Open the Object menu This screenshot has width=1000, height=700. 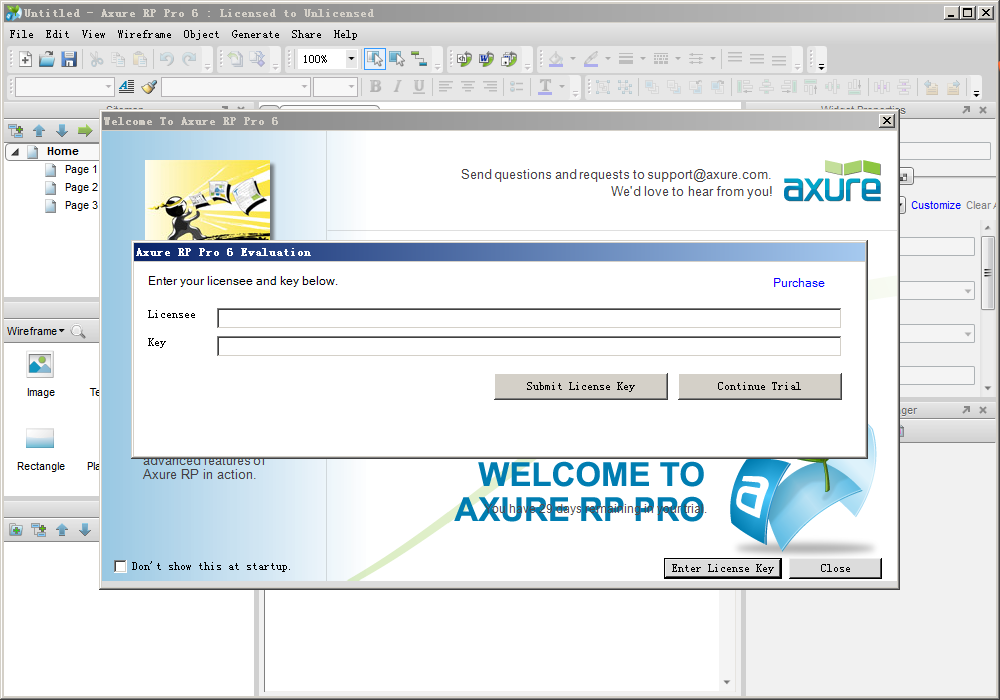pos(202,34)
